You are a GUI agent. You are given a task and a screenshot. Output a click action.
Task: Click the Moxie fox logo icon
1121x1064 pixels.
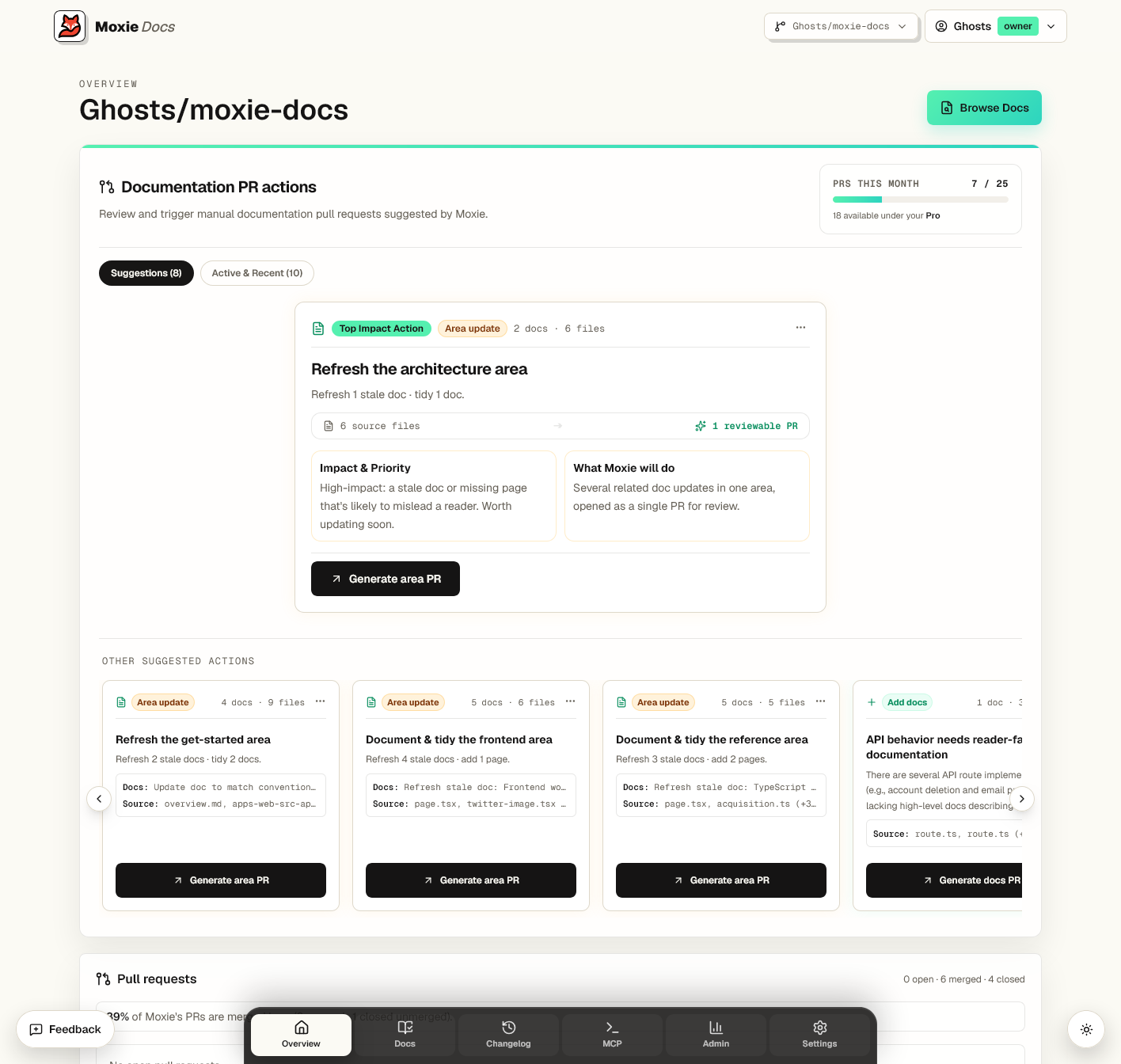click(70, 26)
